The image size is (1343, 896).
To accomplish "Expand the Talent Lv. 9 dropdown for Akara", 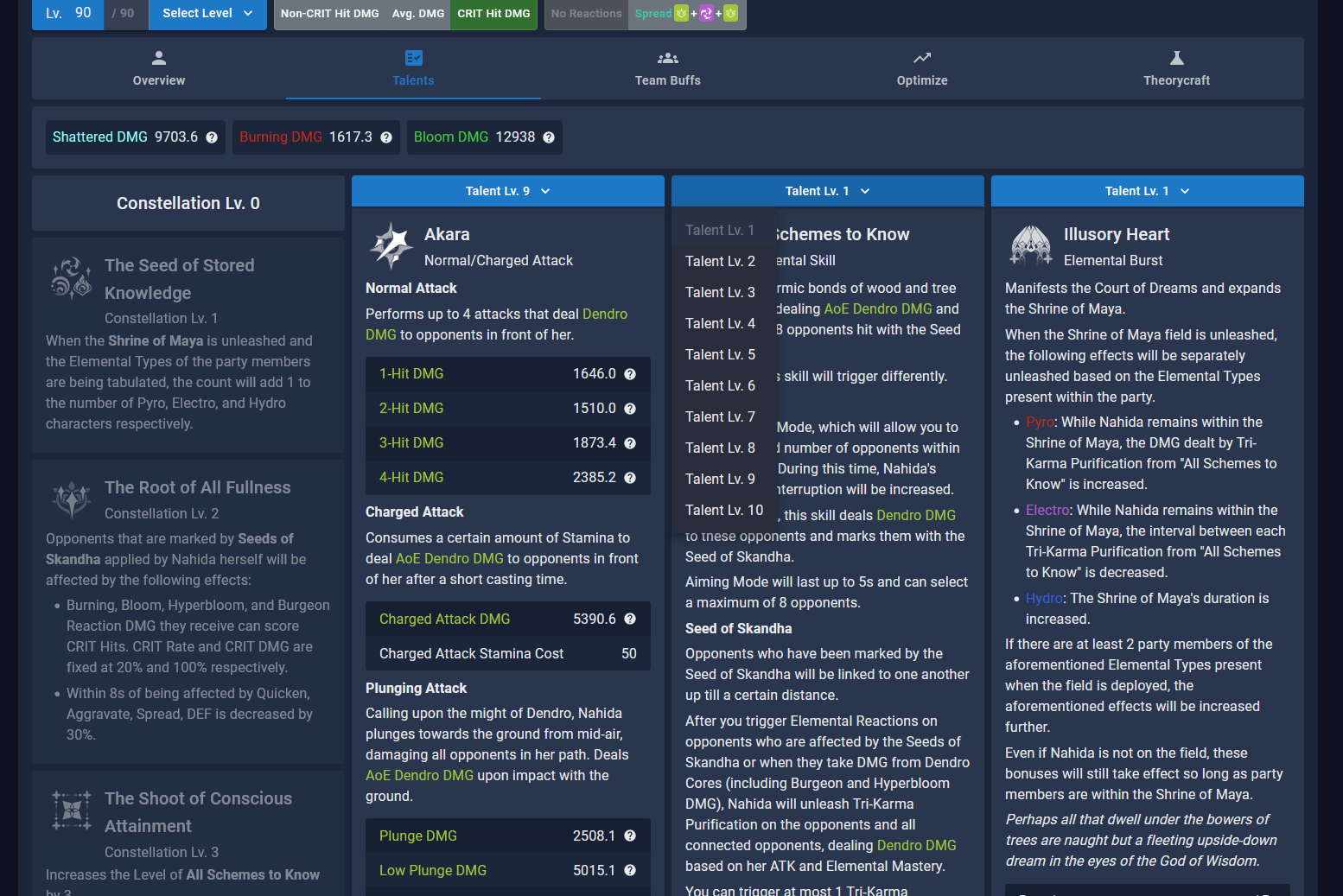I will pos(507,190).
